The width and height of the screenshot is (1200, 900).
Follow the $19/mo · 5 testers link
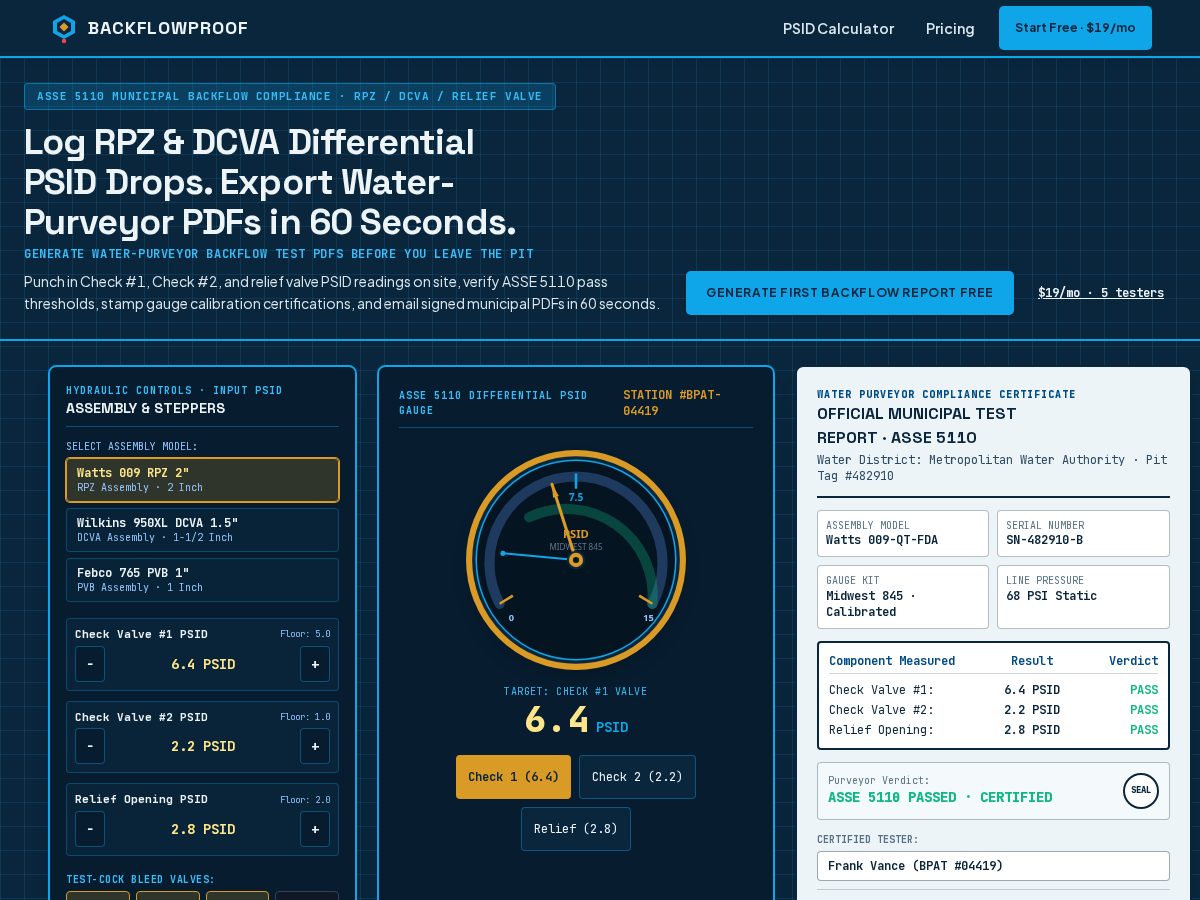pos(1101,293)
